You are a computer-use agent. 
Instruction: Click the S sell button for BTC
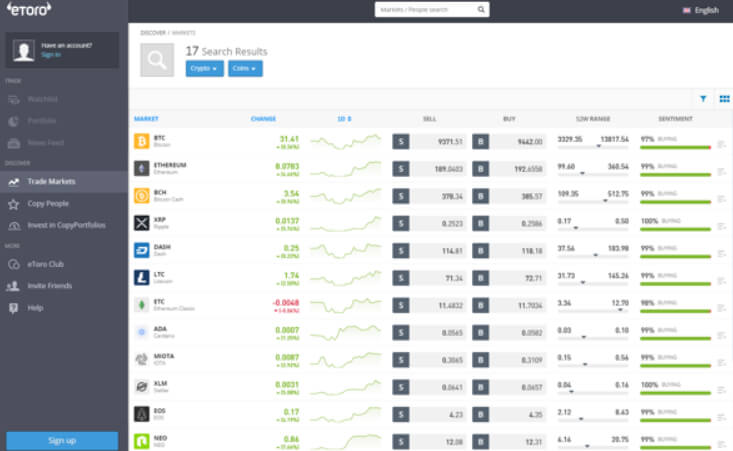tap(401, 142)
